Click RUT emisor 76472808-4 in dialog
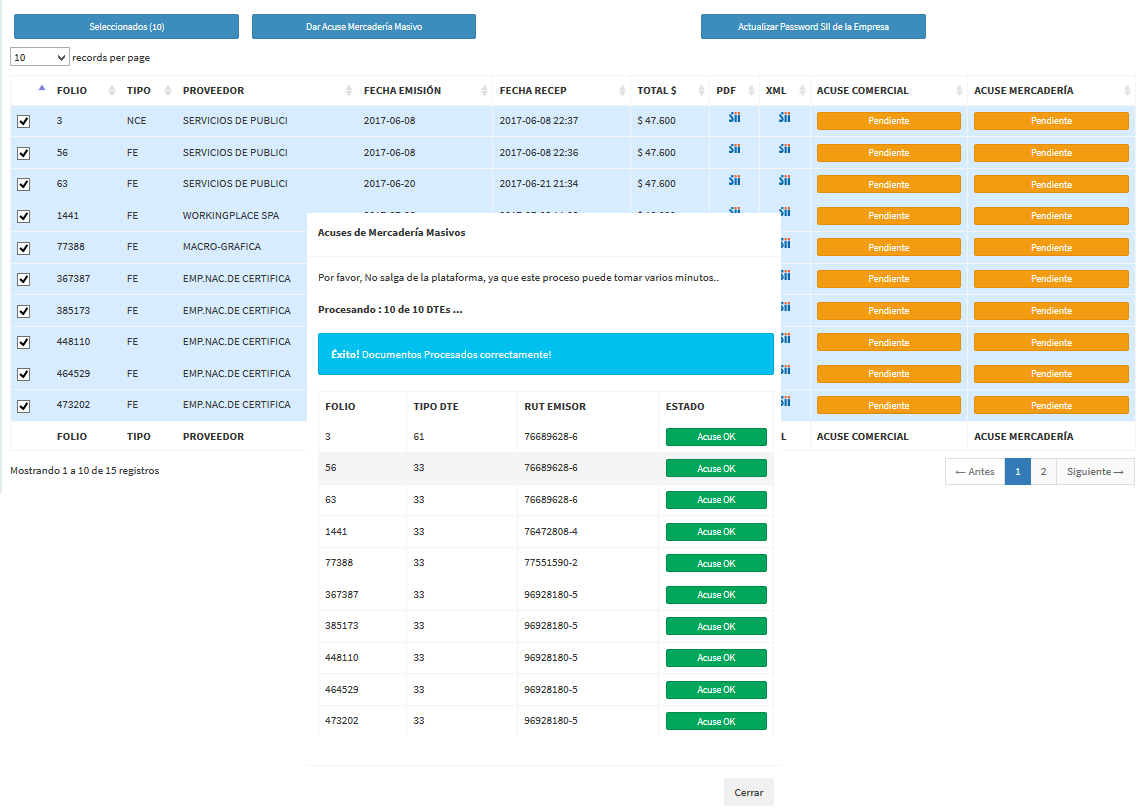The width and height of the screenshot is (1142, 811). [x=551, y=531]
